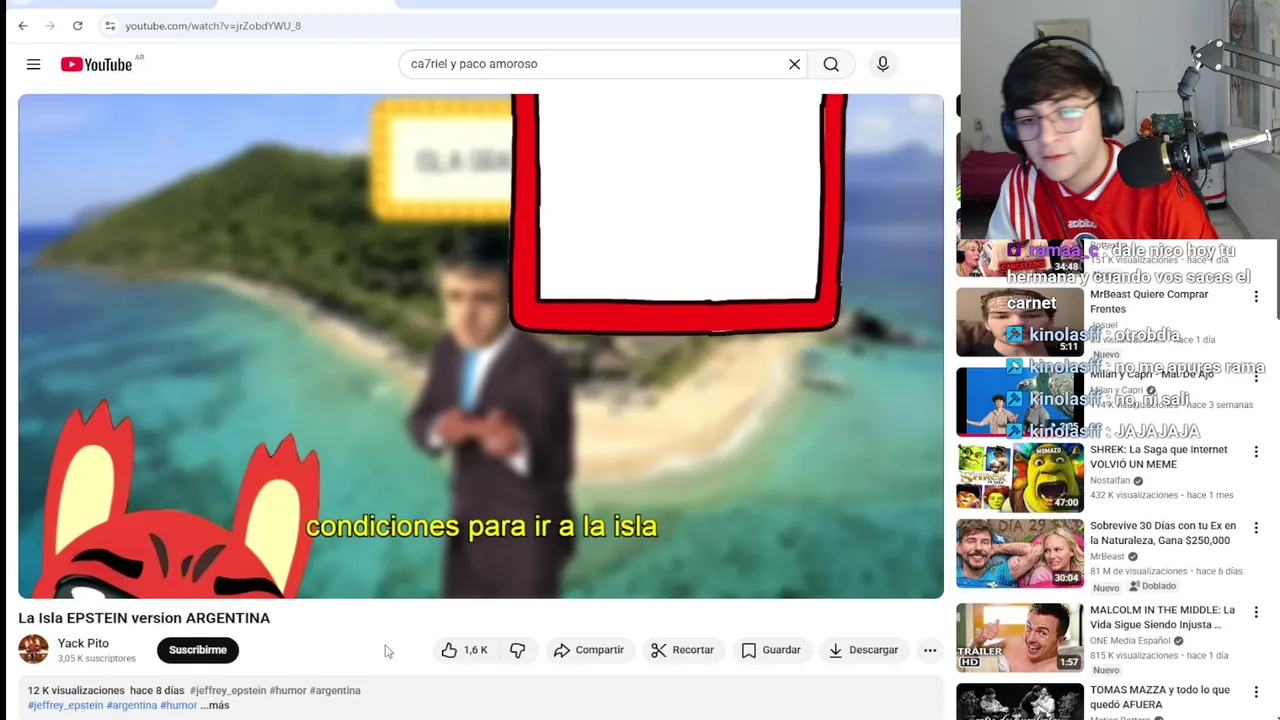Click the Doblado badge on MrBeast video
1280x720 pixels.
pos(1153,586)
